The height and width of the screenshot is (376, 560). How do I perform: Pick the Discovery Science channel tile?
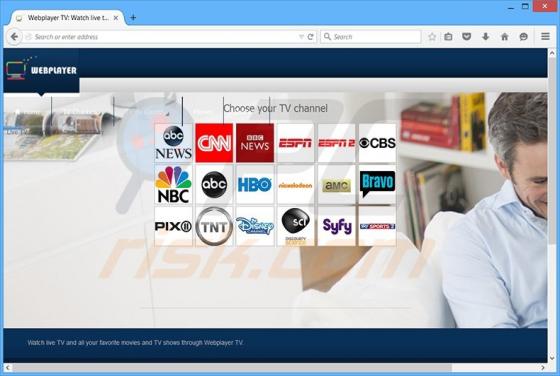pyautogui.click(x=295, y=226)
